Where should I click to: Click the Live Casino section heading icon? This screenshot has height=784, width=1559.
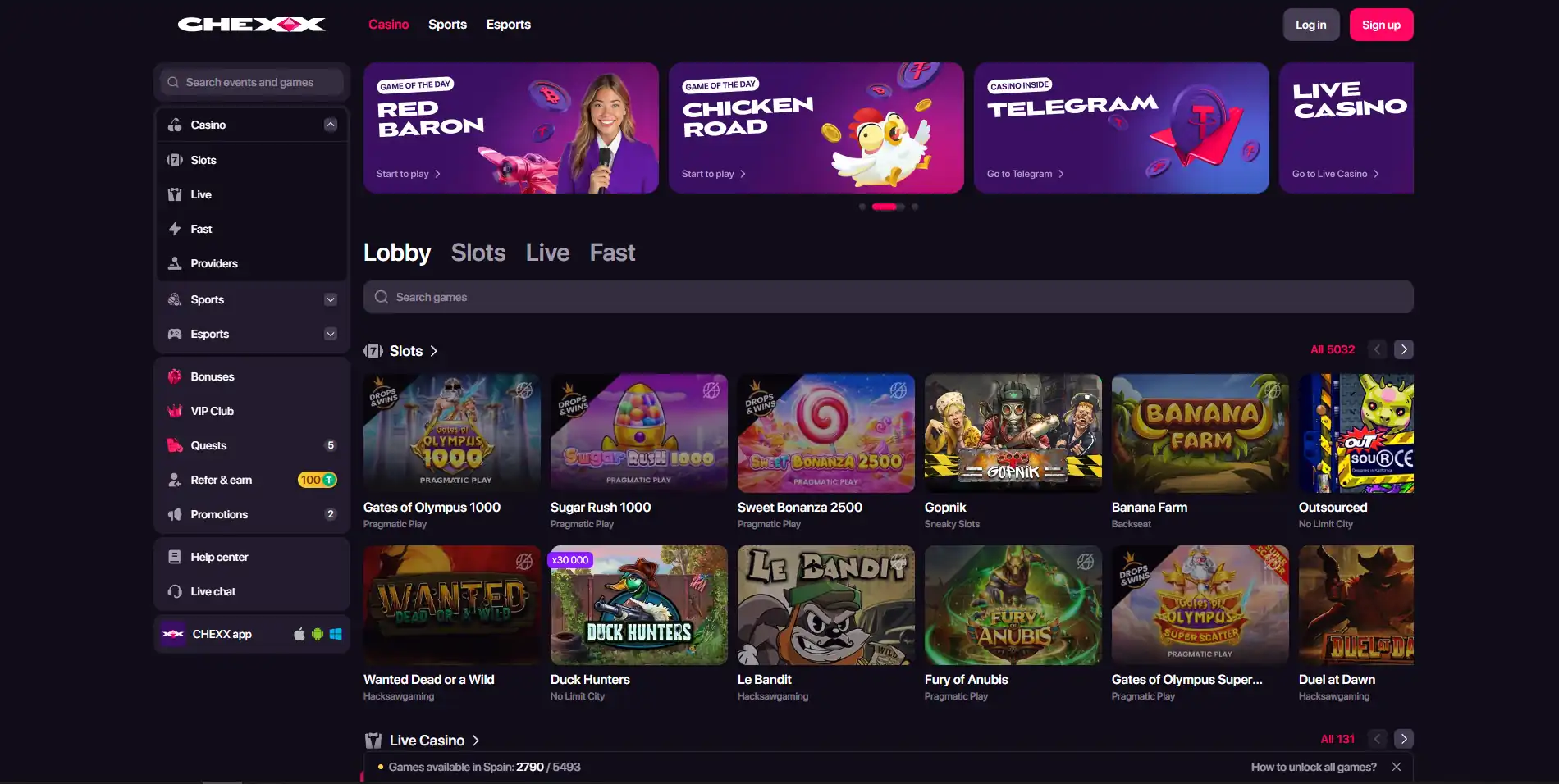[373, 741]
